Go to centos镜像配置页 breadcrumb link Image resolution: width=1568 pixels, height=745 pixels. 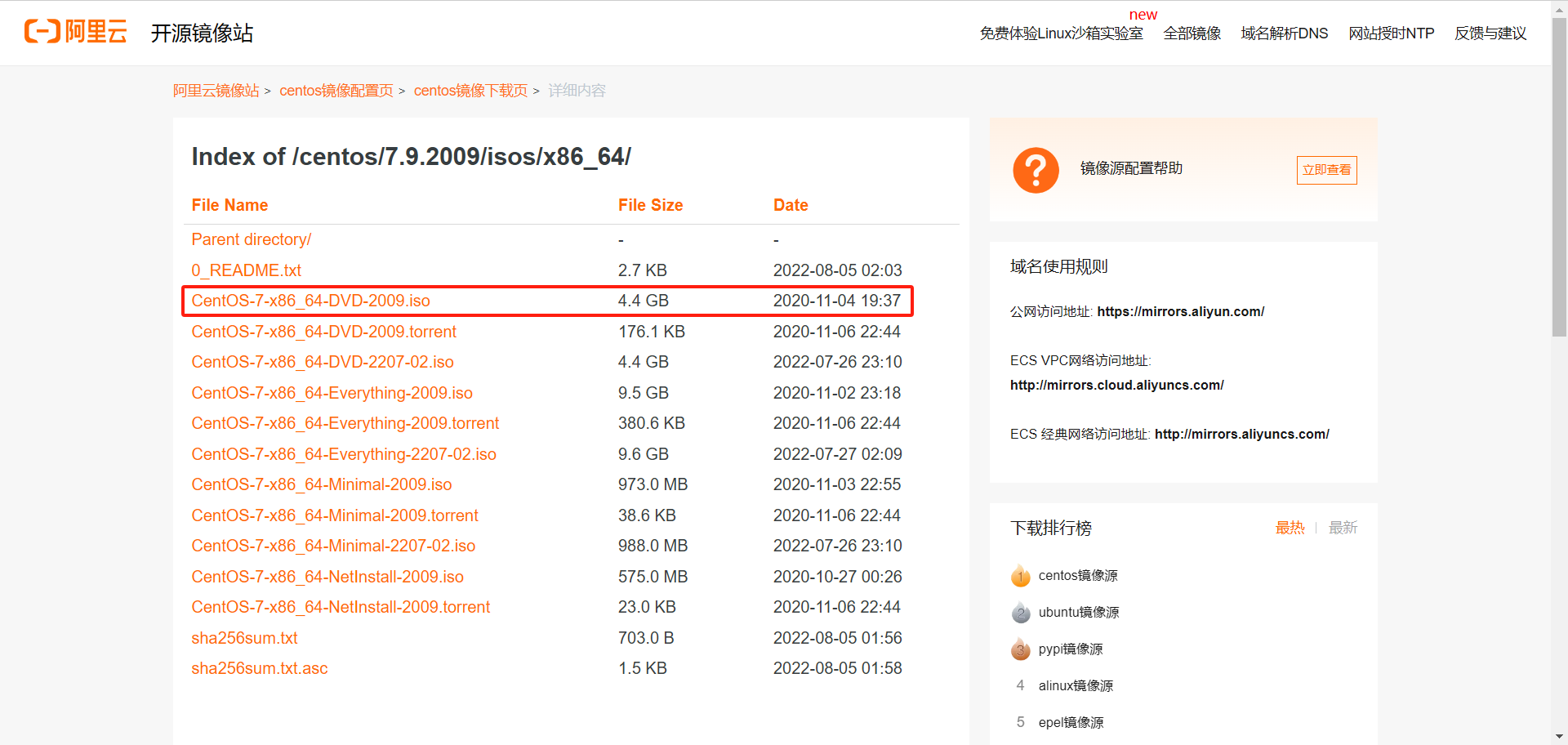[x=336, y=91]
